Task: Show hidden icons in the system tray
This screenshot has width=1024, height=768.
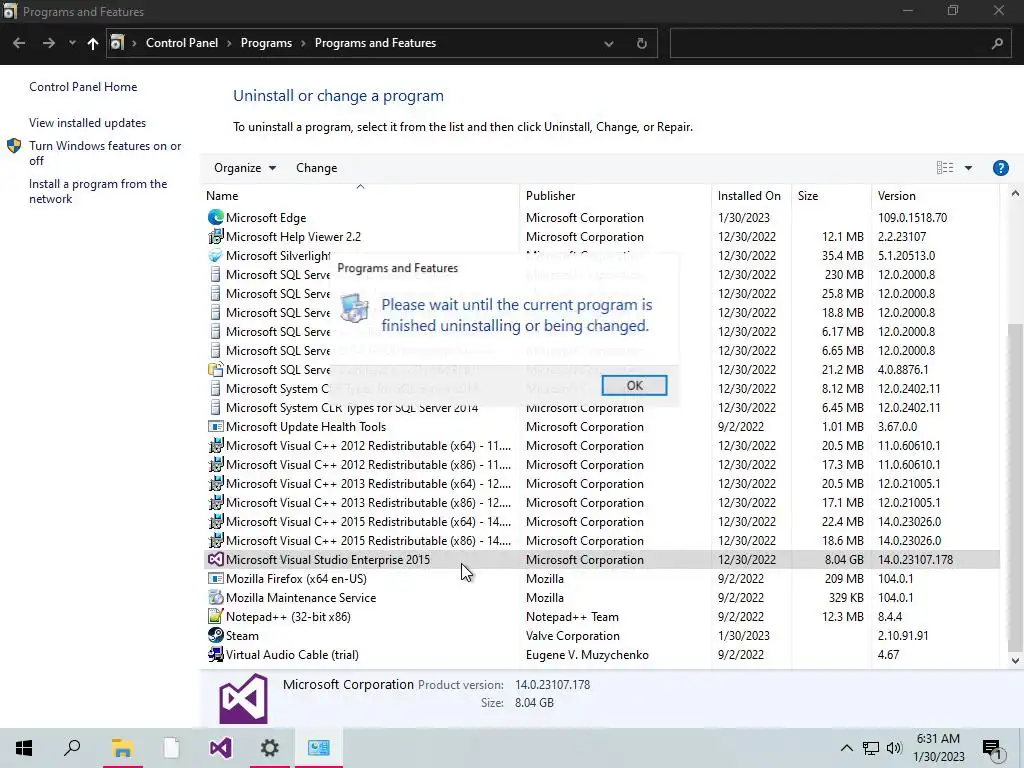Action: (x=846, y=748)
